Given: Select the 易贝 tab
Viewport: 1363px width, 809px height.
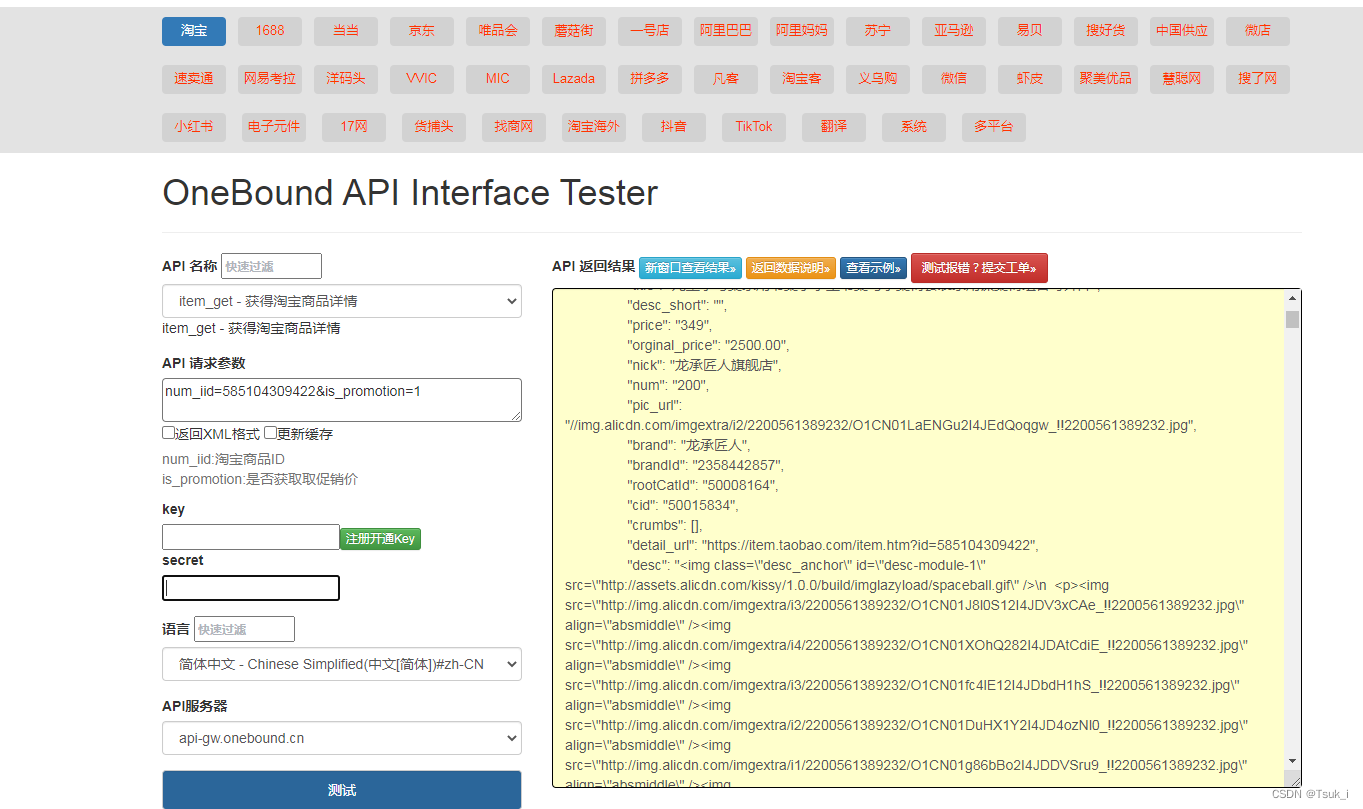Looking at the screenshot, I should coord(1030,31).
